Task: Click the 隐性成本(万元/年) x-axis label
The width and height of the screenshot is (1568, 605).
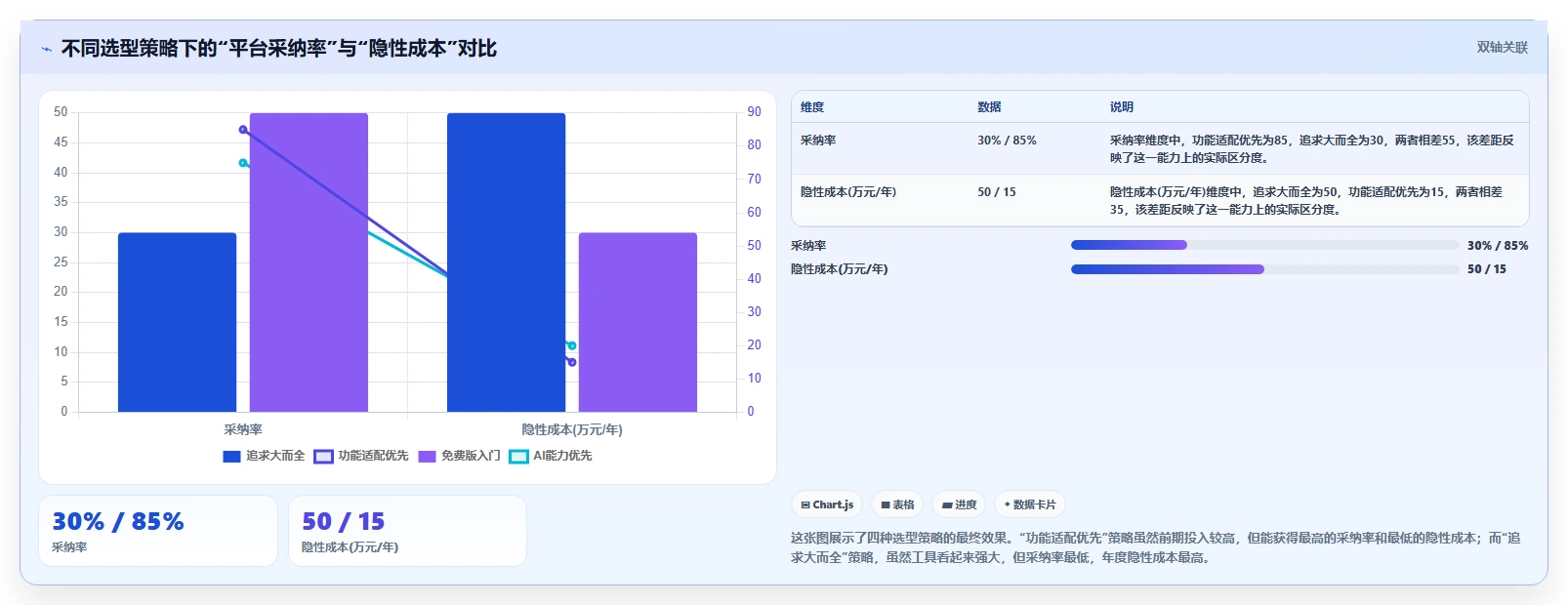Action: click(572, 429)
